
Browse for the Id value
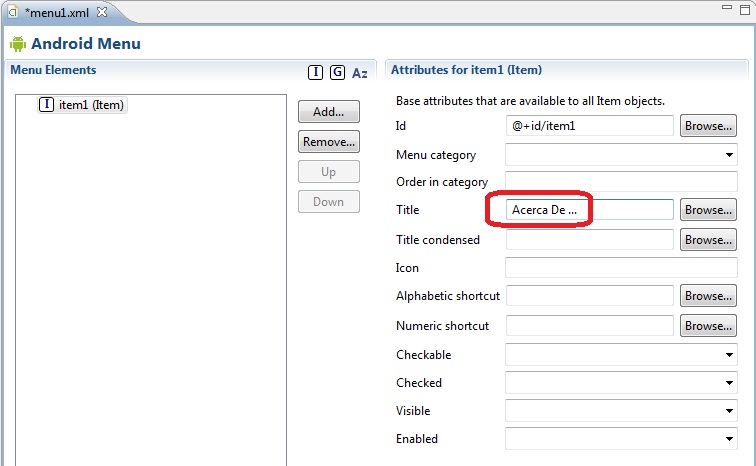(x=708, y=126)
